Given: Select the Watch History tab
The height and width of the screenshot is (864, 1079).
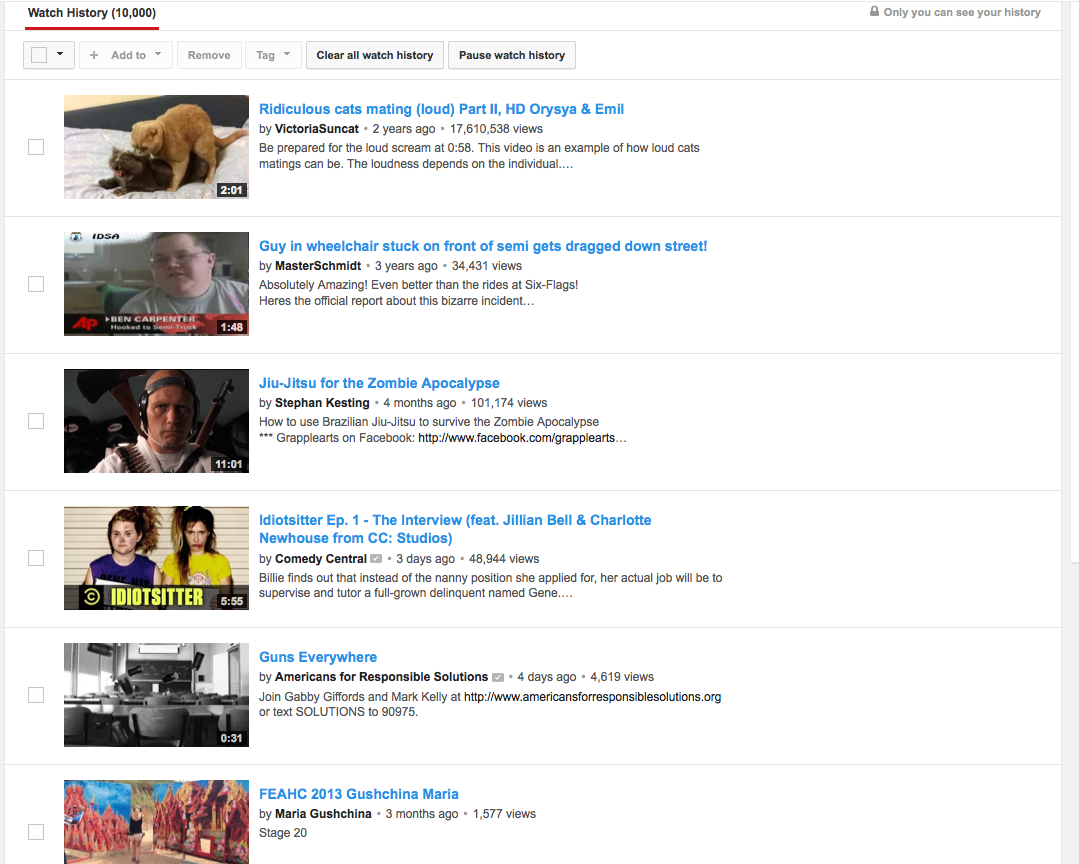Looking at the screenshot, I should (92, 13).
